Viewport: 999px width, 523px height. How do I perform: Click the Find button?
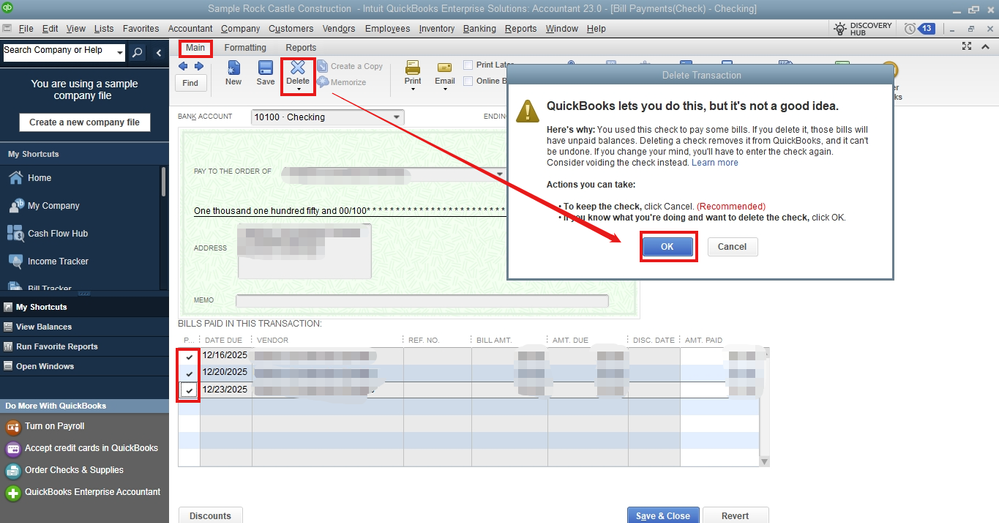point(190,83)
